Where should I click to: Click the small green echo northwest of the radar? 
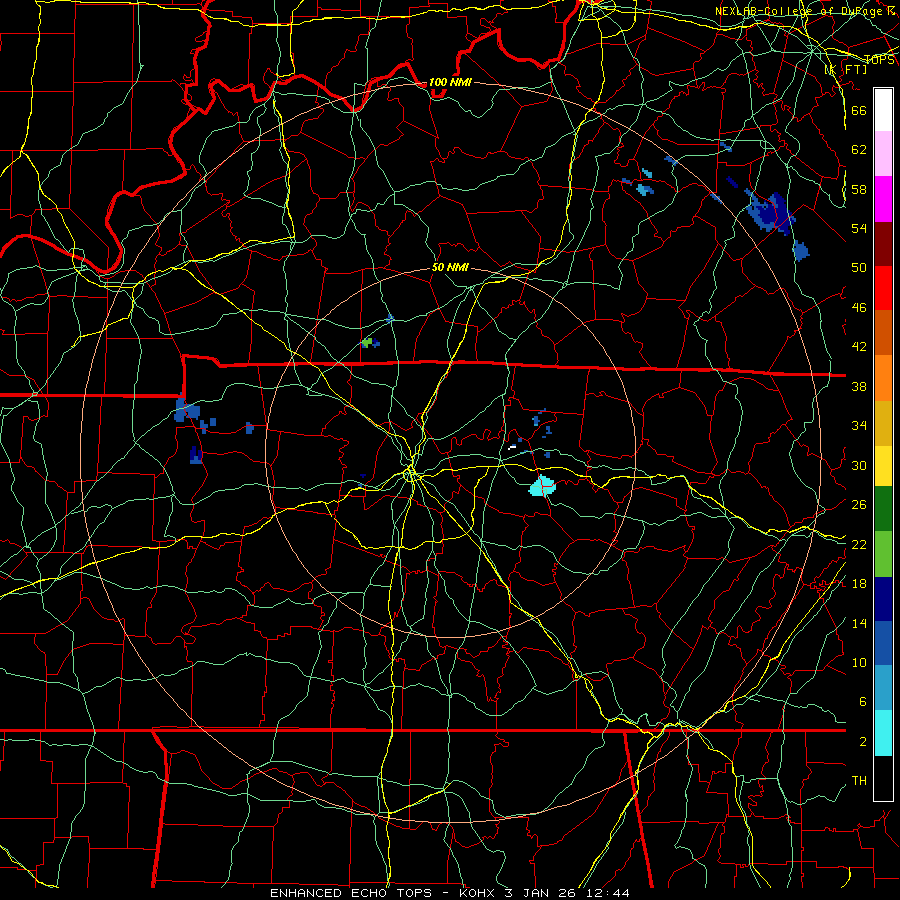coord(367,343)
